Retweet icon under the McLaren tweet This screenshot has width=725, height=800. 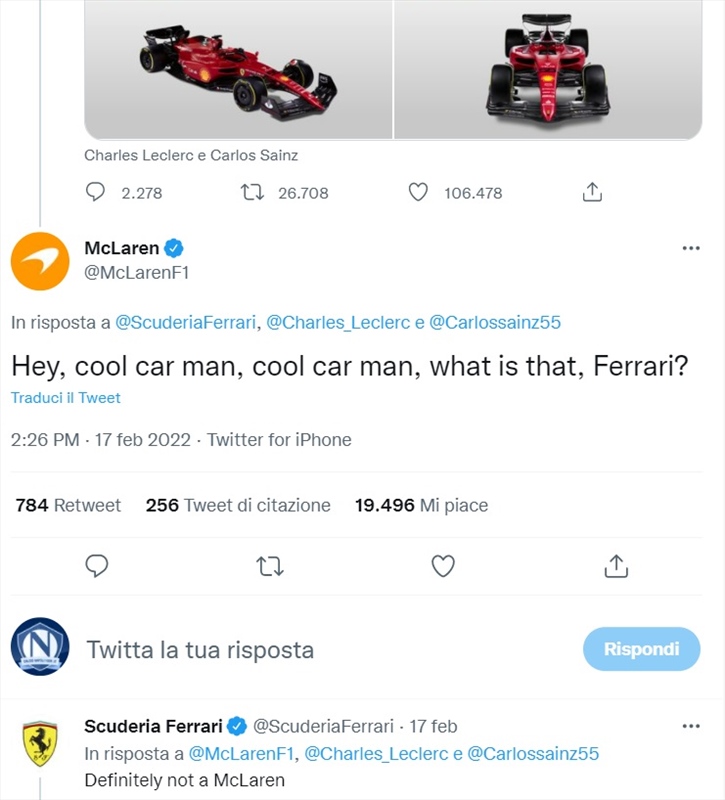[x=269, y=566]
